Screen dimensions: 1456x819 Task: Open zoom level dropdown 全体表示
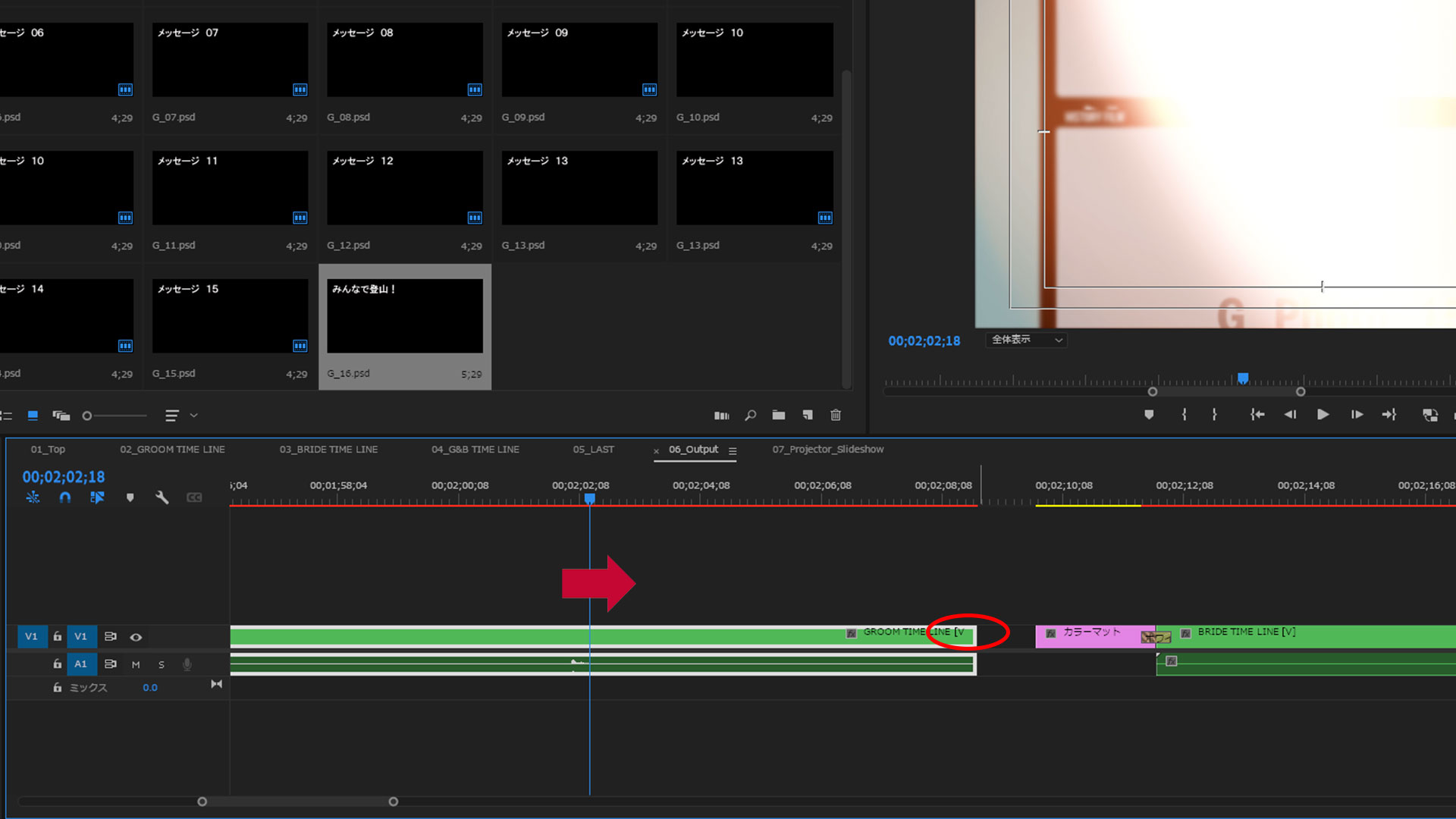click(1026, 340)
